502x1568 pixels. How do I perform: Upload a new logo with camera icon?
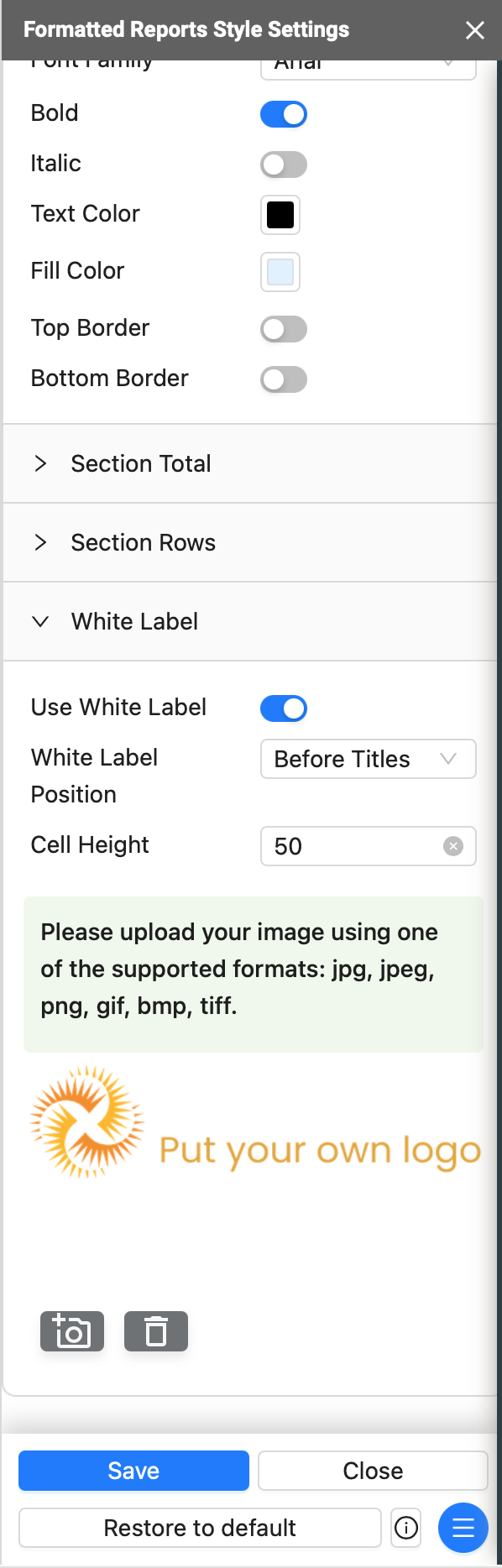click(x=72, y=1331)
